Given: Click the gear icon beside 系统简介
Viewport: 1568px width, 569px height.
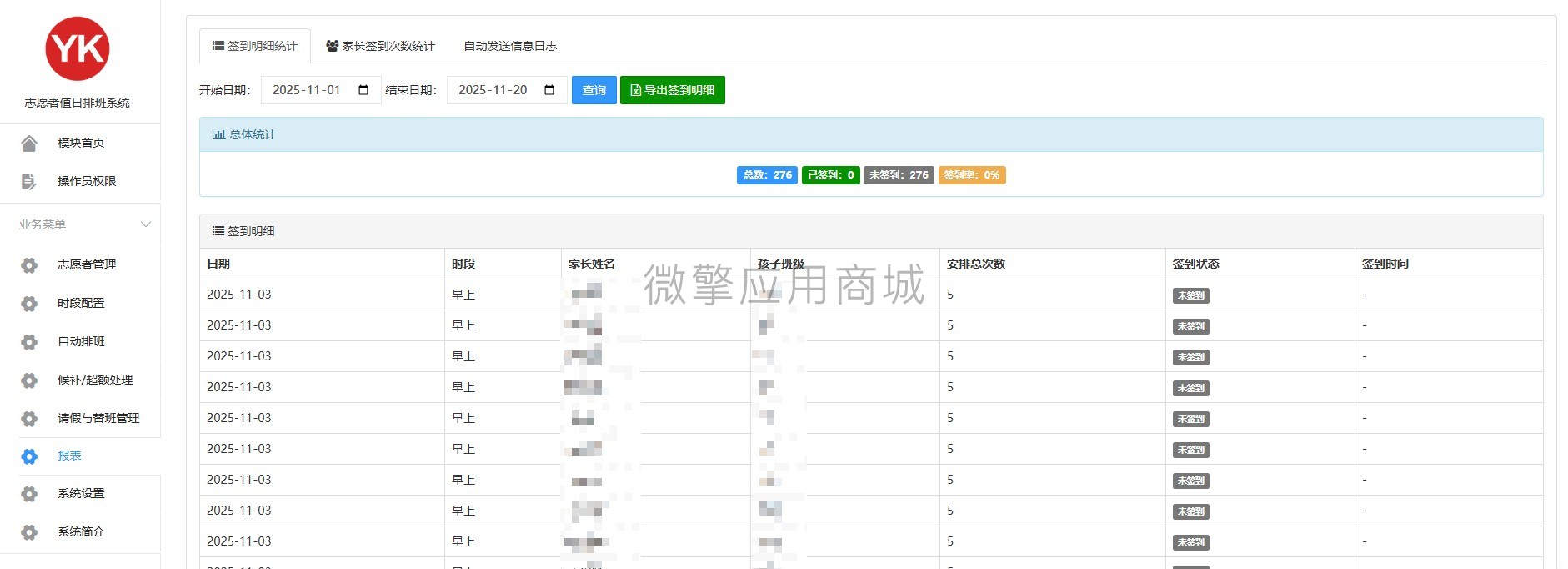Looking at the screenshot, I should pyautogui.click(x=29, y=532).
